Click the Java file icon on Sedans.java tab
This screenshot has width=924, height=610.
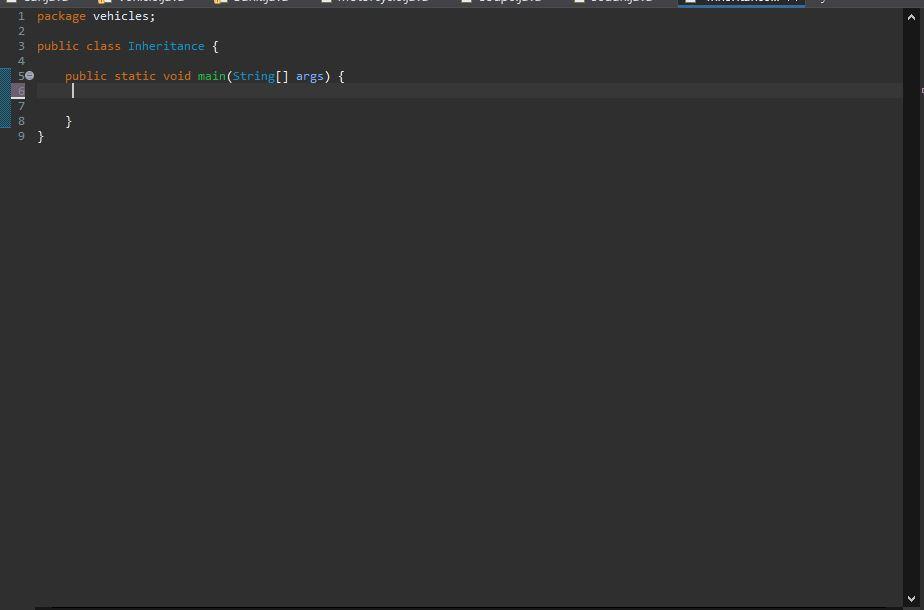tap(581, 2)
